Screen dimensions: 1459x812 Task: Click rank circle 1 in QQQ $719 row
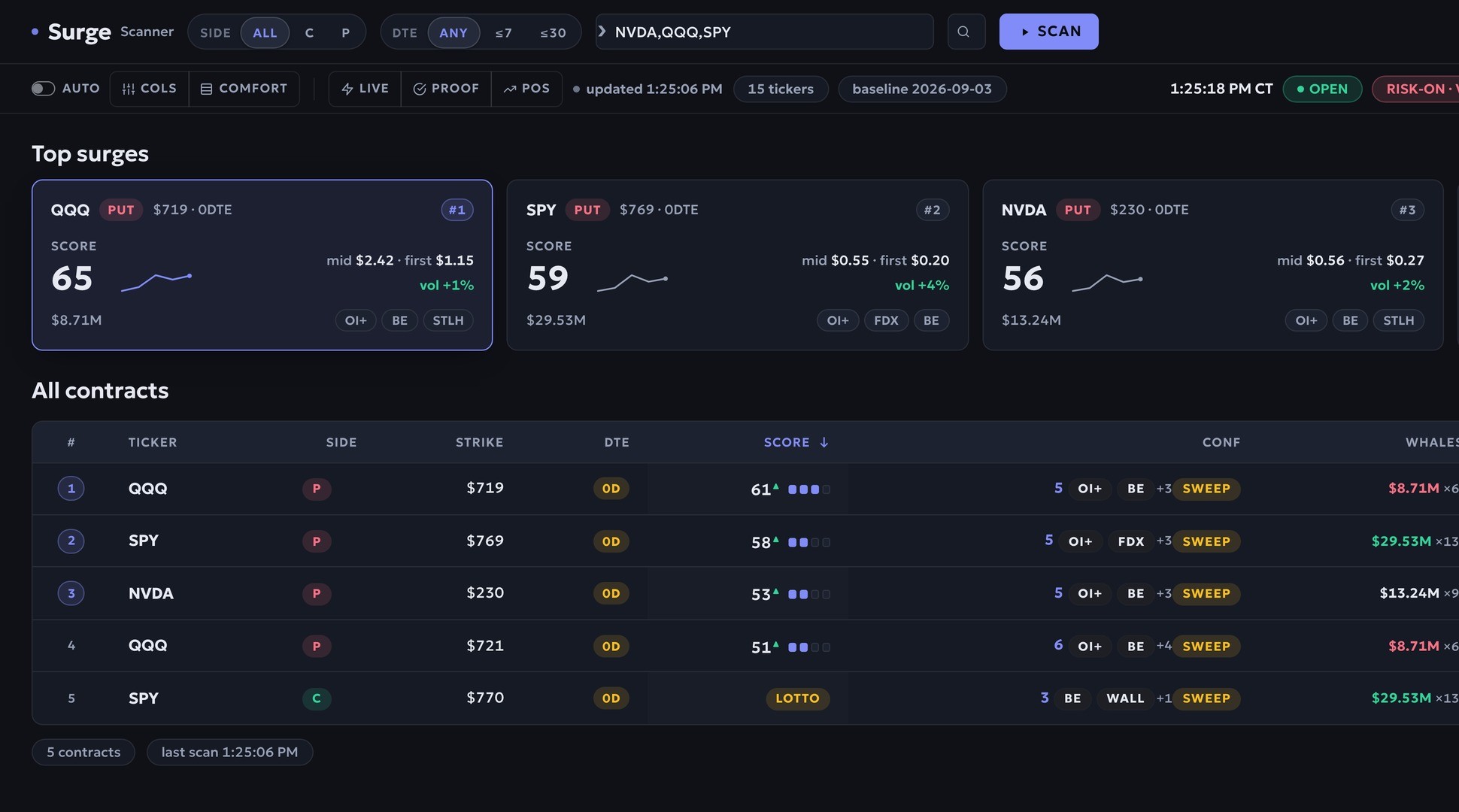point(71,489)
